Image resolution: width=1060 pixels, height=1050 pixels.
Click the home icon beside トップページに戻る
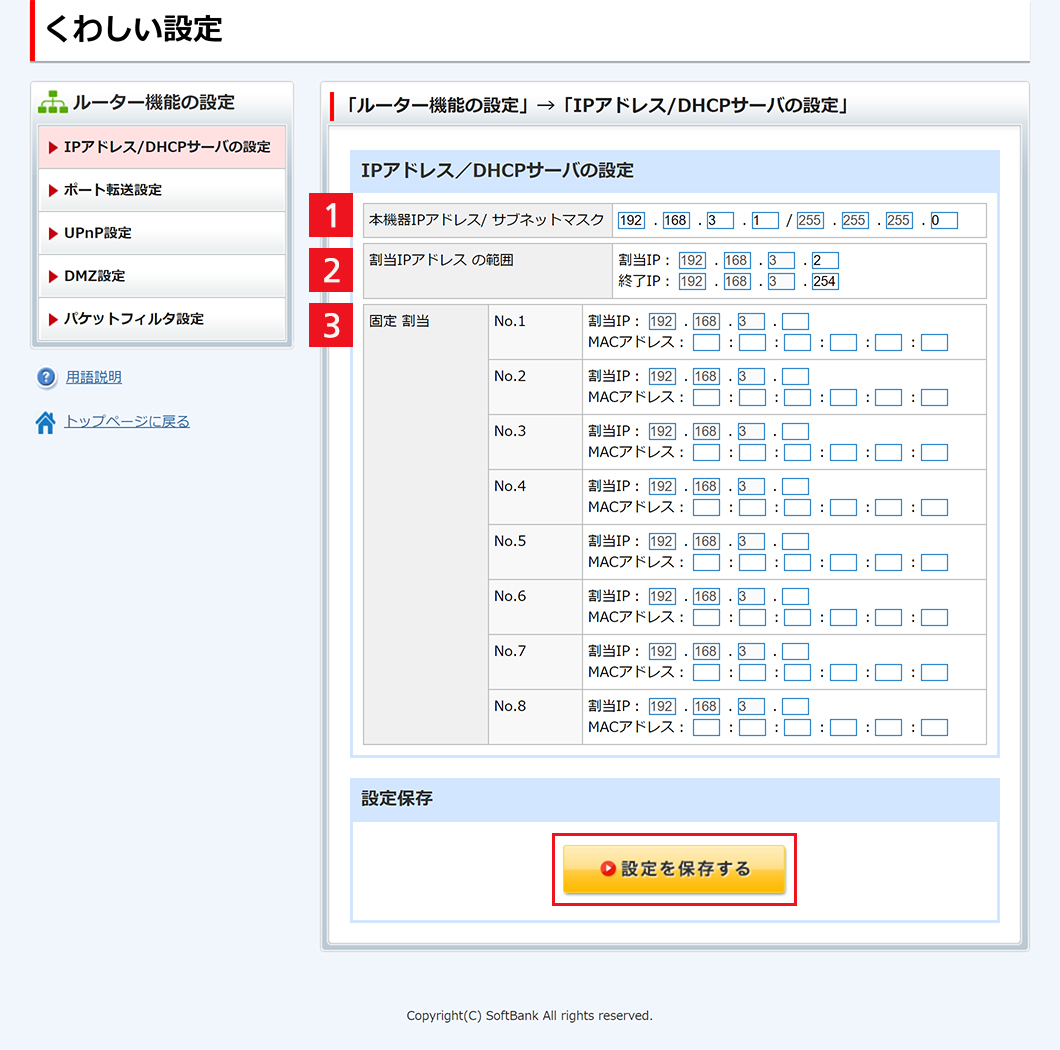click(45, 422)
